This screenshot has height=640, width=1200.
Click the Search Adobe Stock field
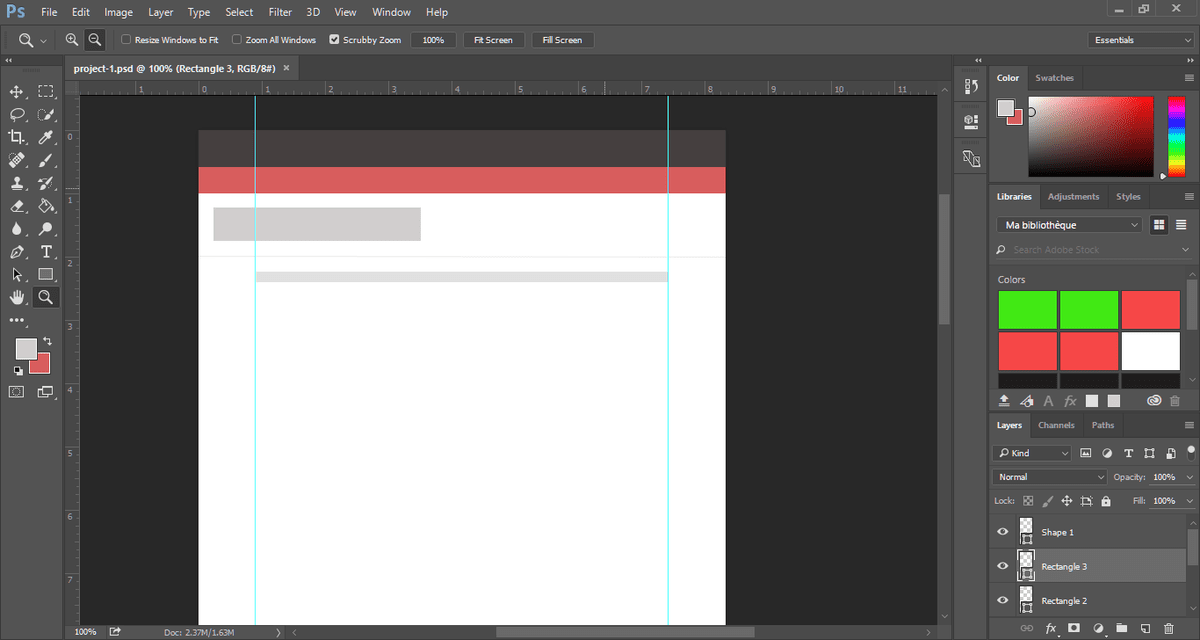[1090, 250]
